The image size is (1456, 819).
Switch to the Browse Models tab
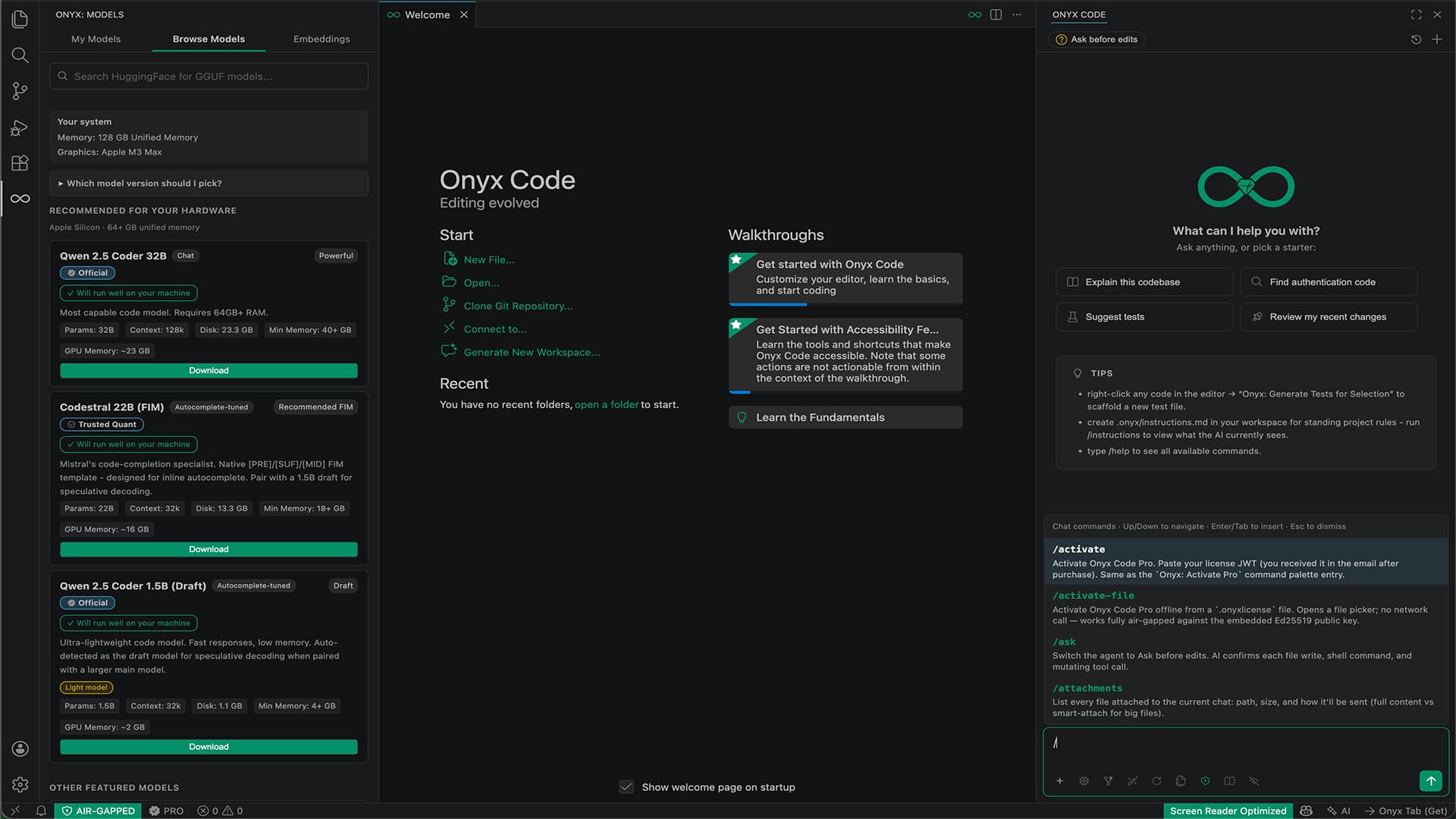tap(209, 39)
